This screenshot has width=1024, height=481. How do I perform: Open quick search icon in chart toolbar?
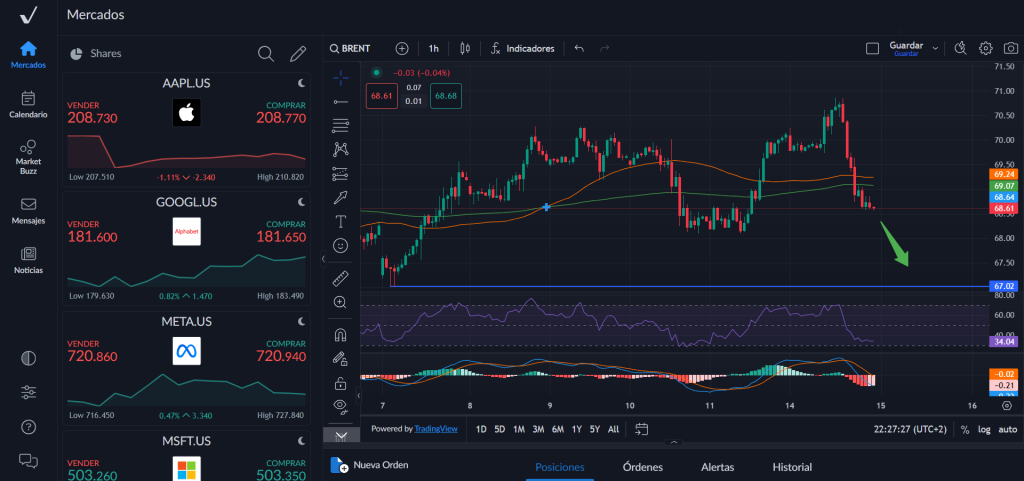tap(960, 48)
